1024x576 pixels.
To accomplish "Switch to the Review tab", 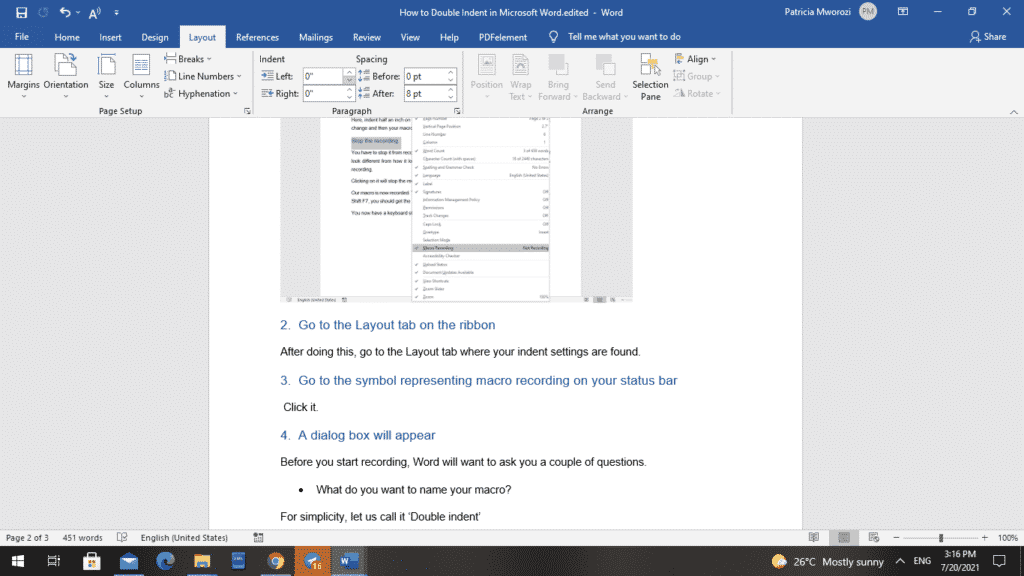I will (366, 37).
